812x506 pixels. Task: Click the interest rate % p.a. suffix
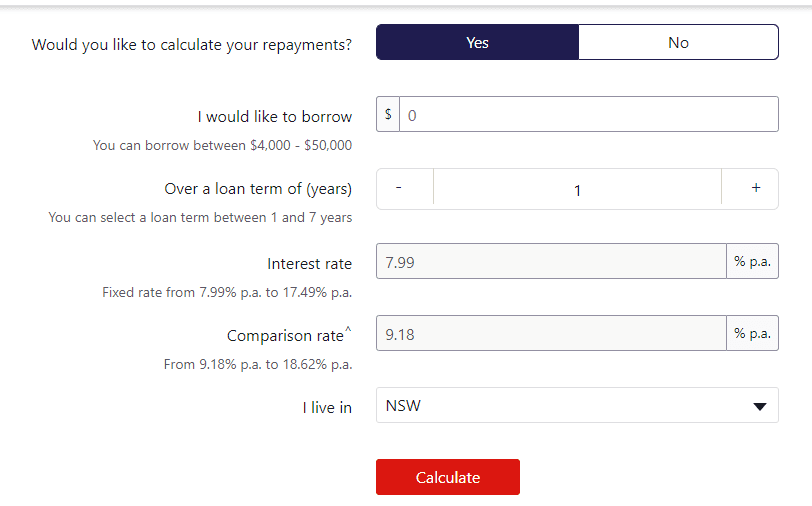pos(752,262)
